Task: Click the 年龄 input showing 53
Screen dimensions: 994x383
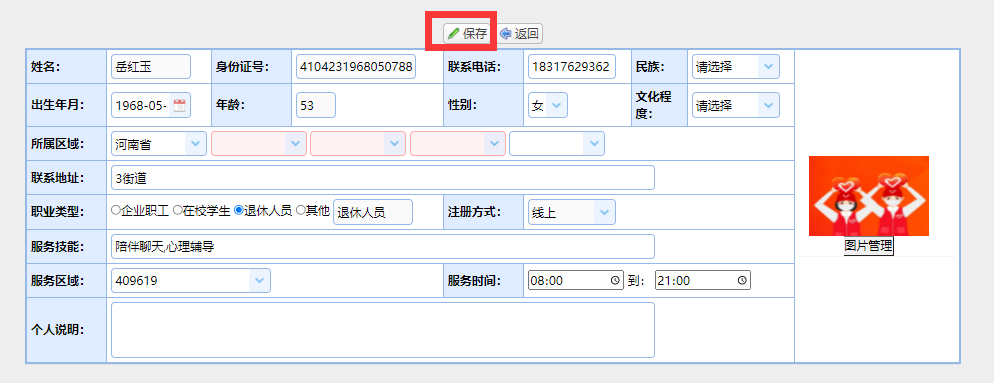Action: (x=316, y=105)
